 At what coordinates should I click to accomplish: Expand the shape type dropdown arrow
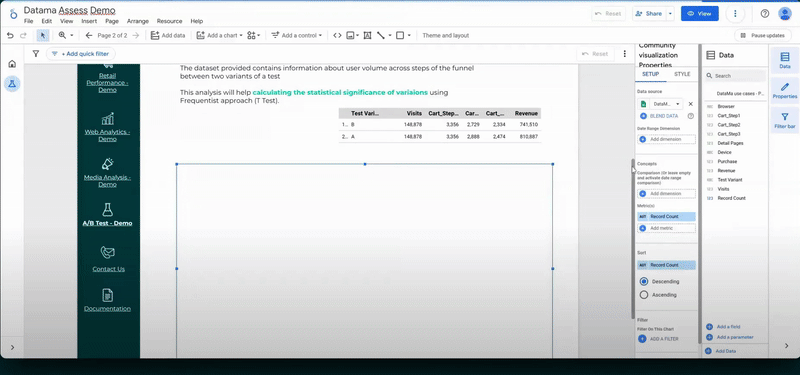[x=409, y=36]
